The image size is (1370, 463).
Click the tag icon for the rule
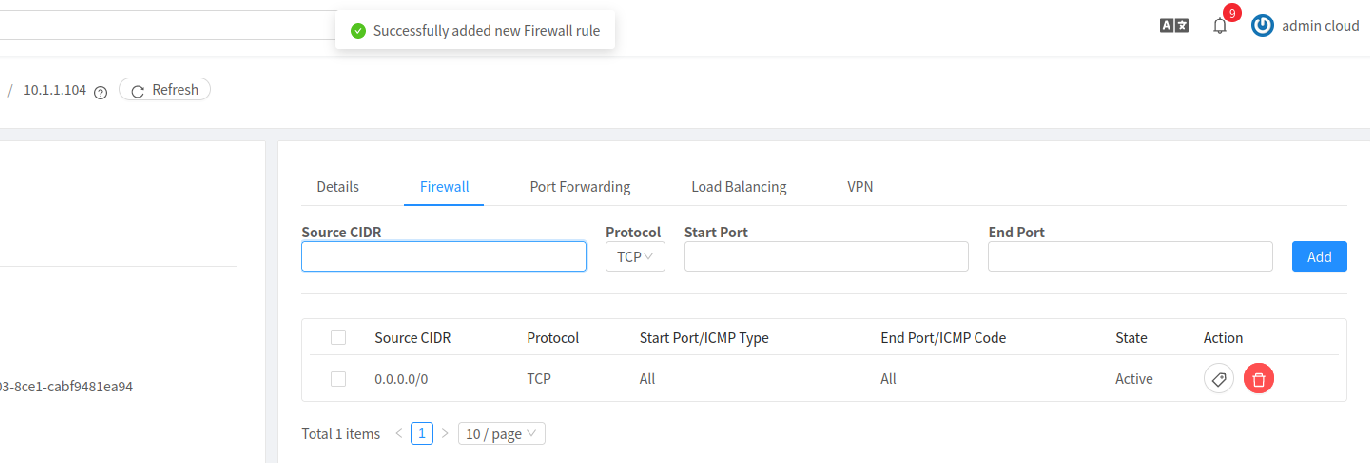coord(1218,379)
